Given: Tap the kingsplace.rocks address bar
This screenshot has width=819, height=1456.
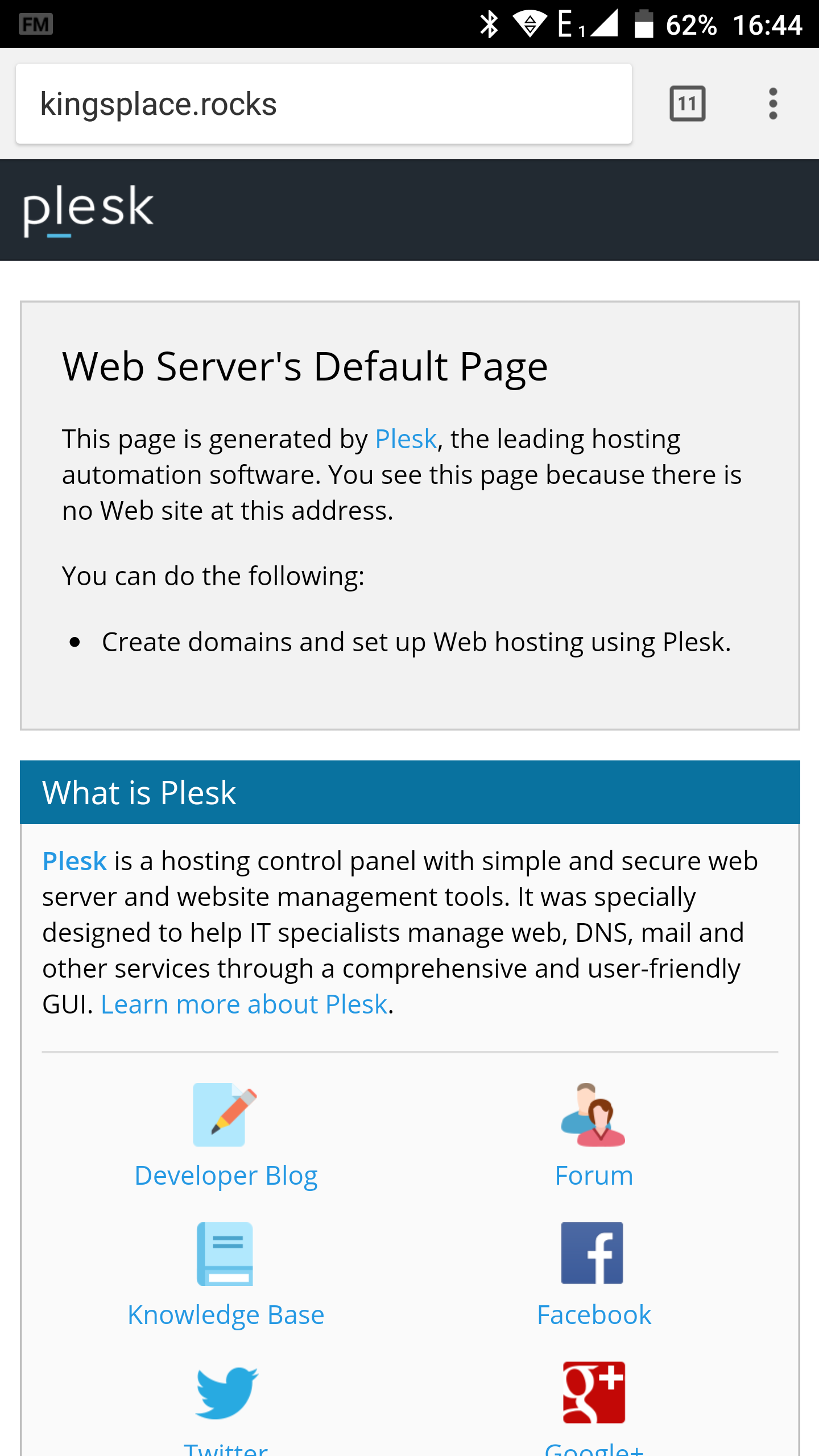Looking at the screenshot, I should [324, 104].
